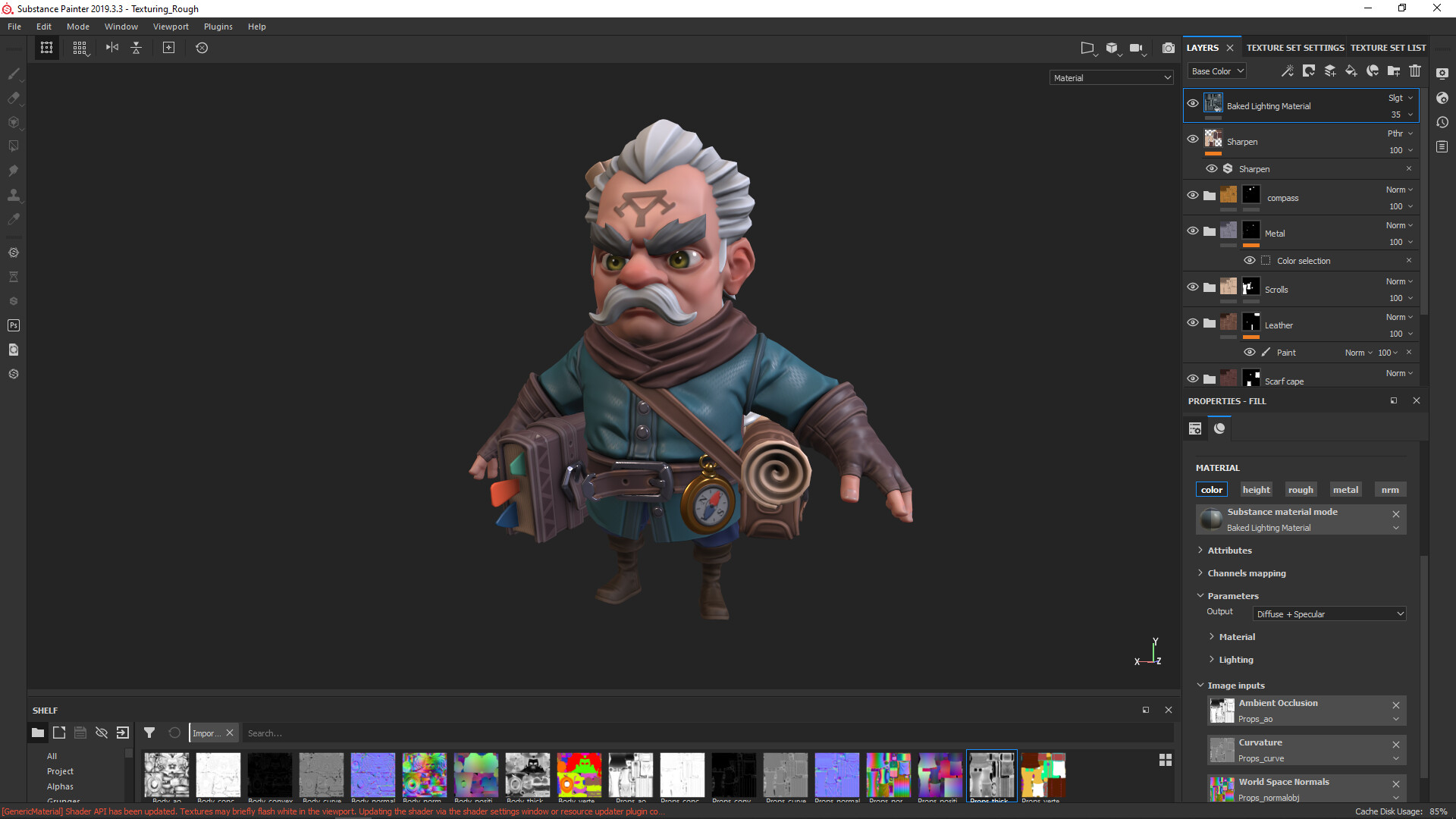This screenshot has height=819, width=1456.
Task: Expand the Lighting section in Properties
Action: [1235, 659]
